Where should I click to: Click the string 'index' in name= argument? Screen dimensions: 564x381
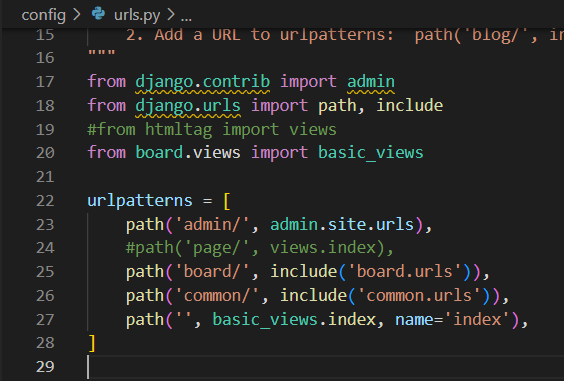[x=477, y=319]
